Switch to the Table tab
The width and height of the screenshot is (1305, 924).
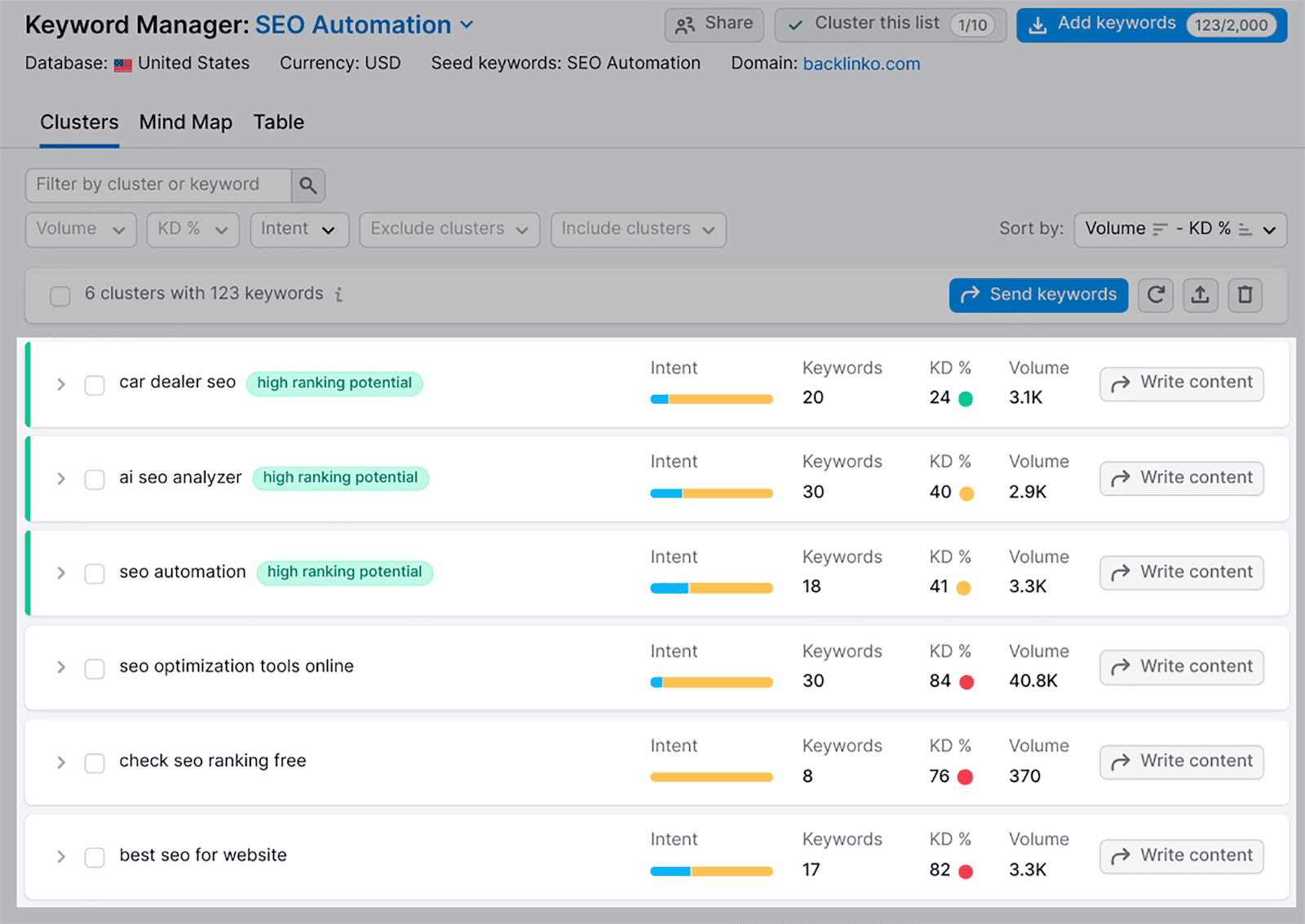click(278, 122)
